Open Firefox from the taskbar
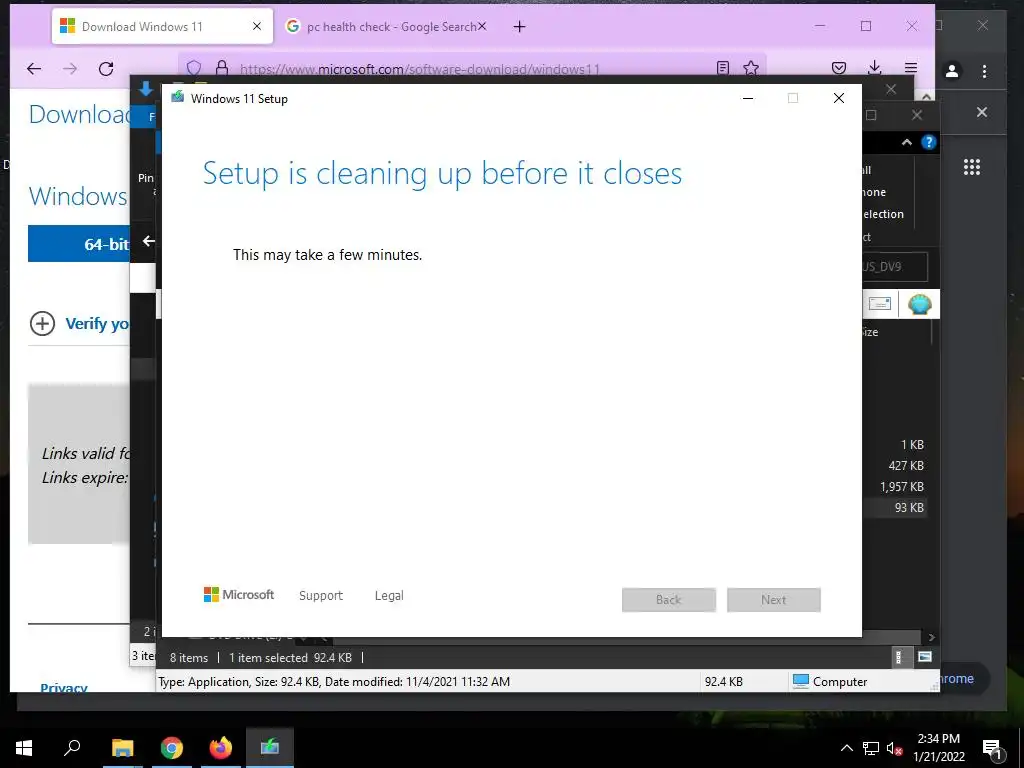The image size is (1024, 768). (x=221, y=748)
